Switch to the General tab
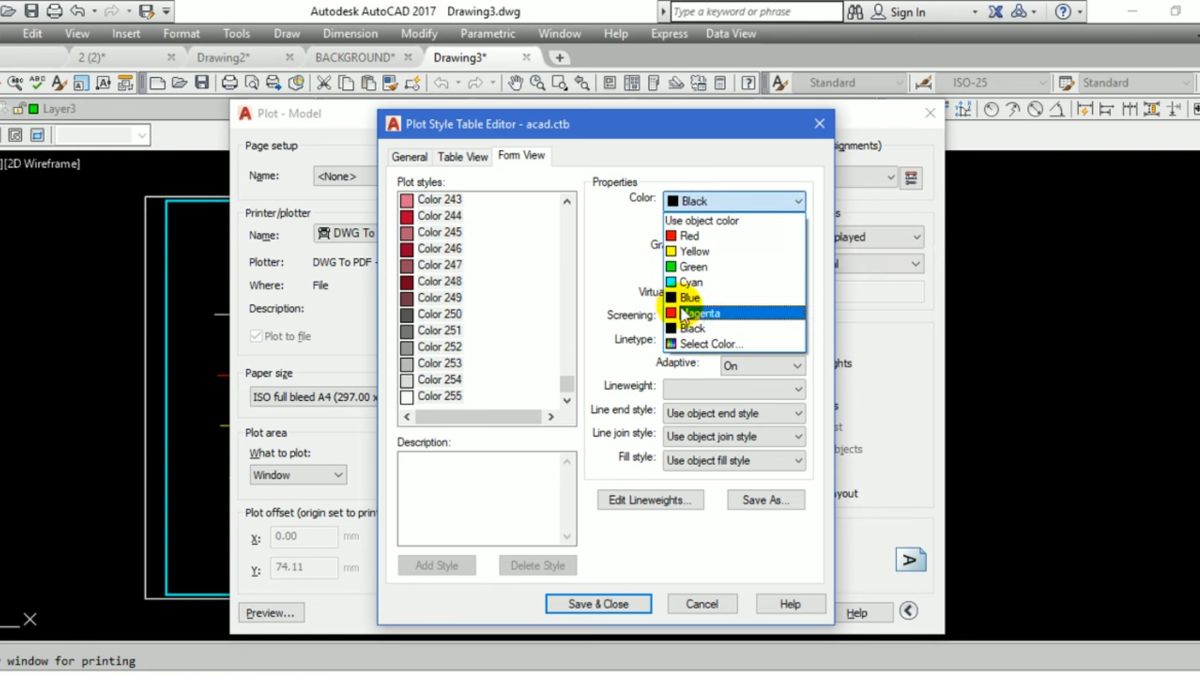The height and width of the screenshot is (675, 1200). coord(409,157)
